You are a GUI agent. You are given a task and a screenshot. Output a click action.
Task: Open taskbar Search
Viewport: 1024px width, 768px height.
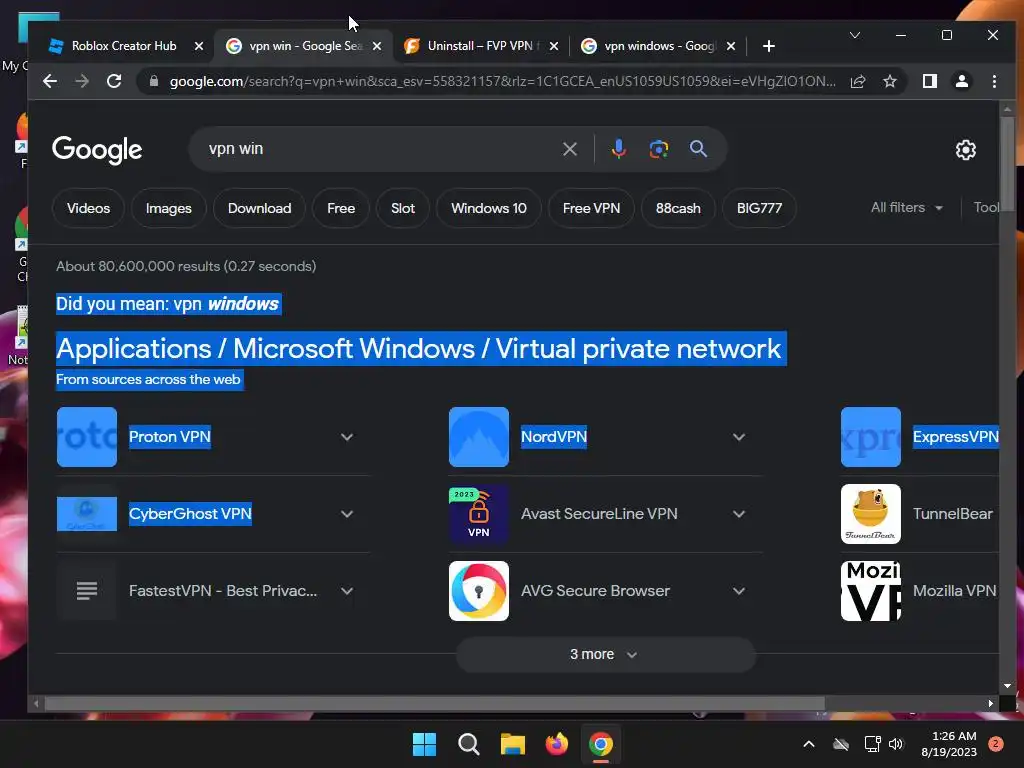(468, 744)
